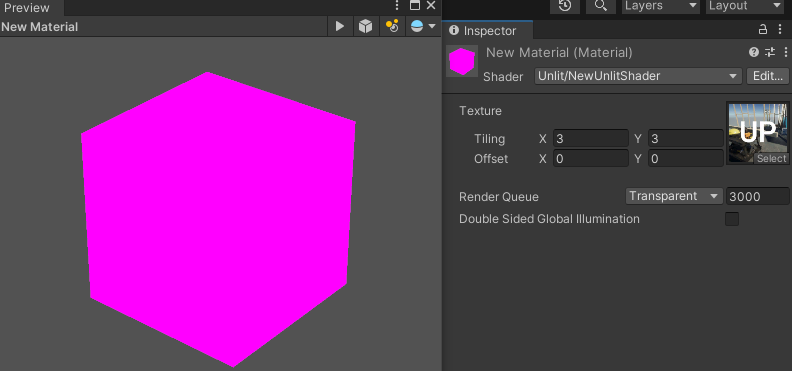The height and width of the screenshot is (371, 792).
Task: Enable Double Sided Global Illumination checkbox
Action: pos(732,219)
